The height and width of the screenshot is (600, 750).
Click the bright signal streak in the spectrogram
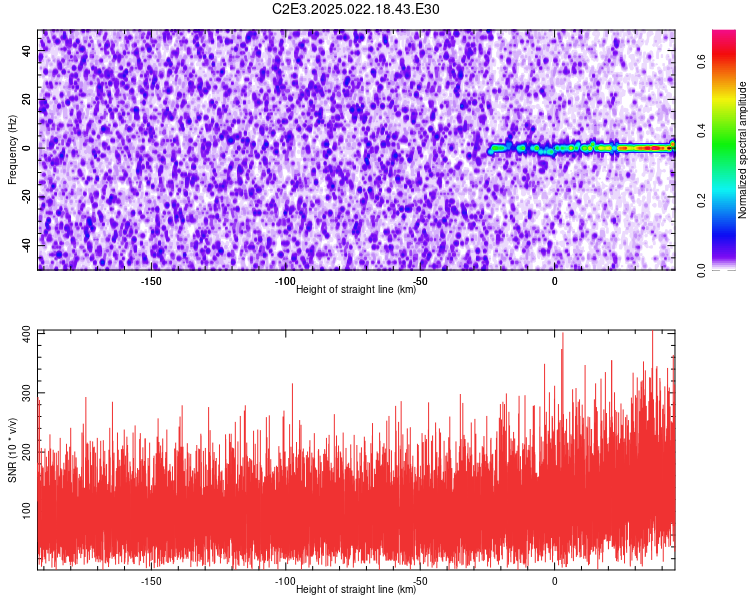581,148
